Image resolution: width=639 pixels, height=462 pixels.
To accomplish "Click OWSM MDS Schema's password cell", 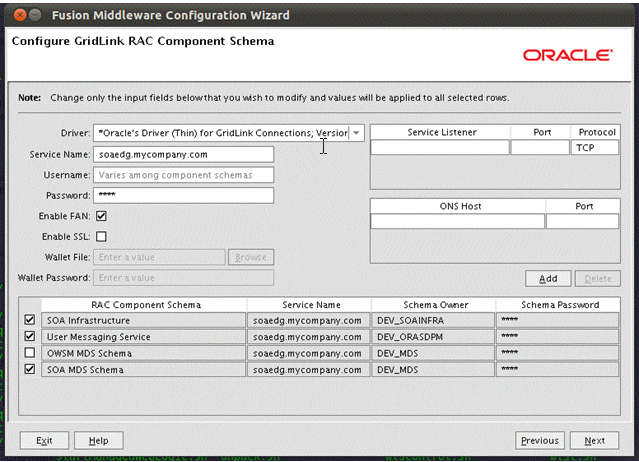I will [x=557, y=353].
